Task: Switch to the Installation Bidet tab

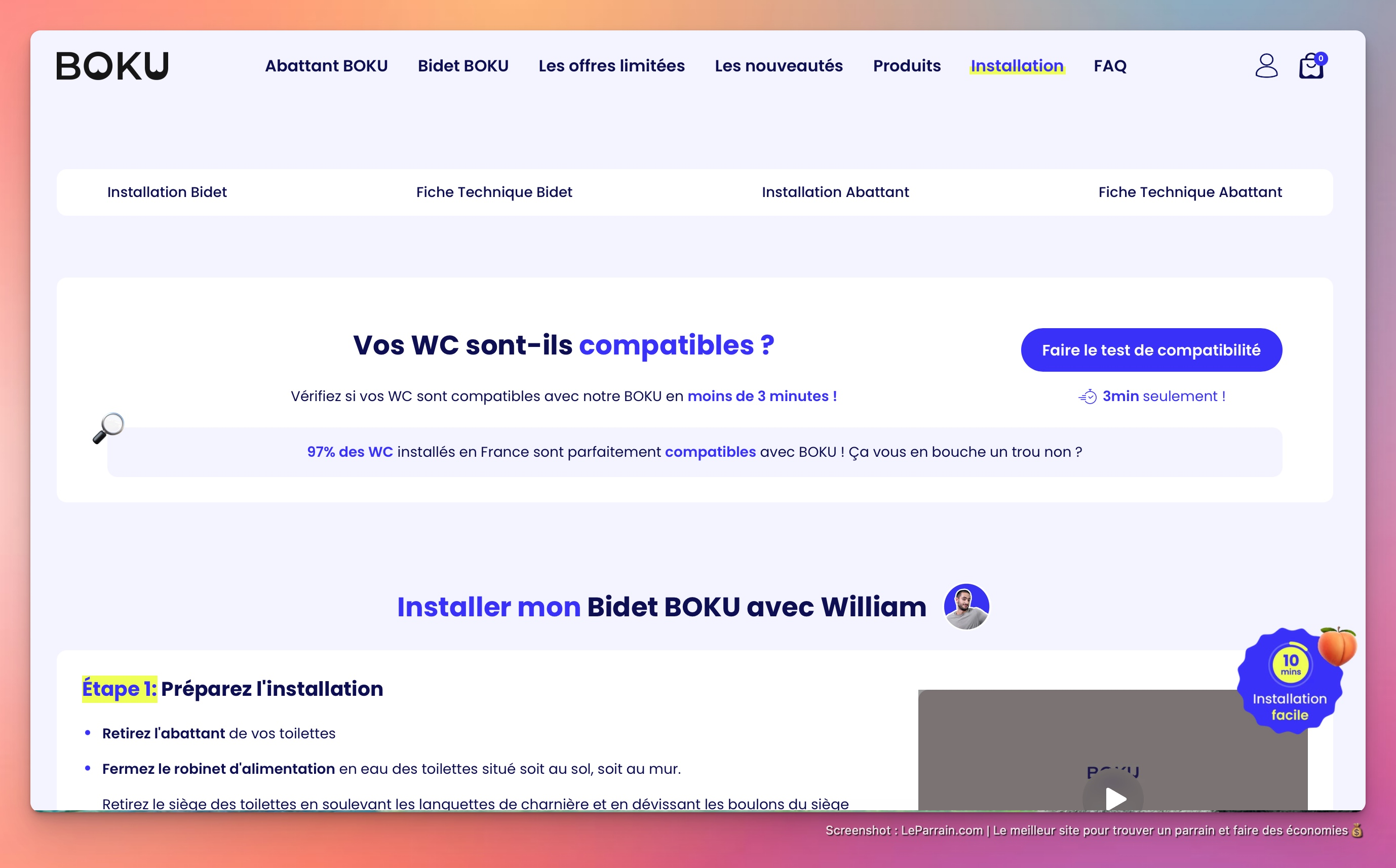Action: [167, 192]
